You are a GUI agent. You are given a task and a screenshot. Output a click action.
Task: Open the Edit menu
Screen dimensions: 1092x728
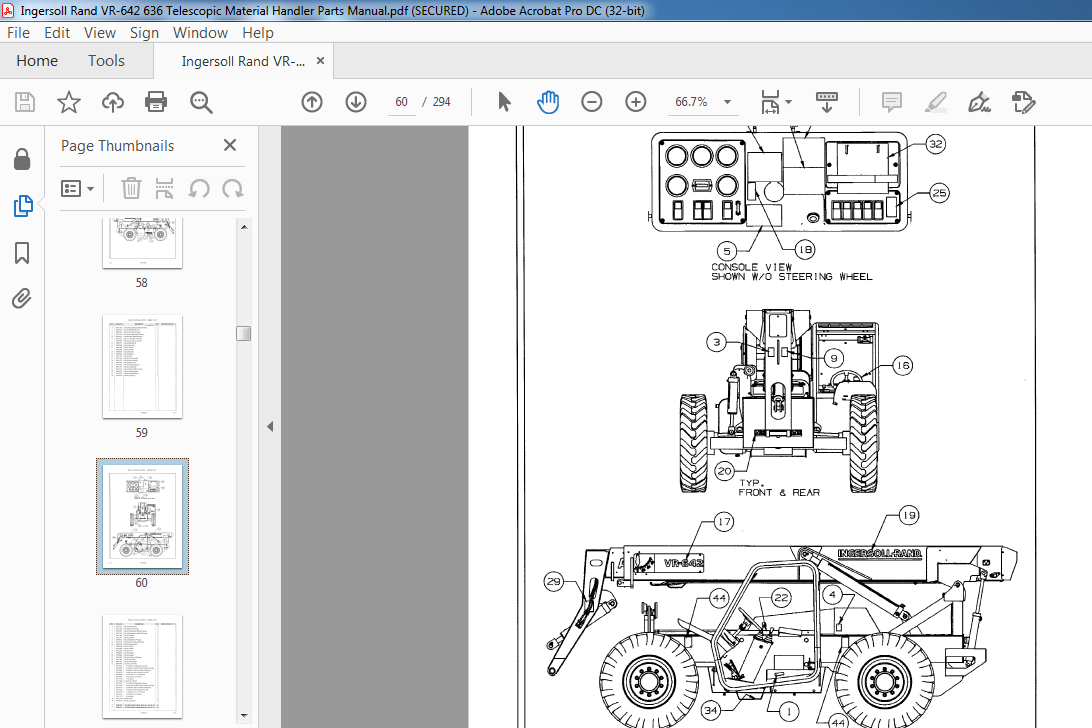point(57,33)
